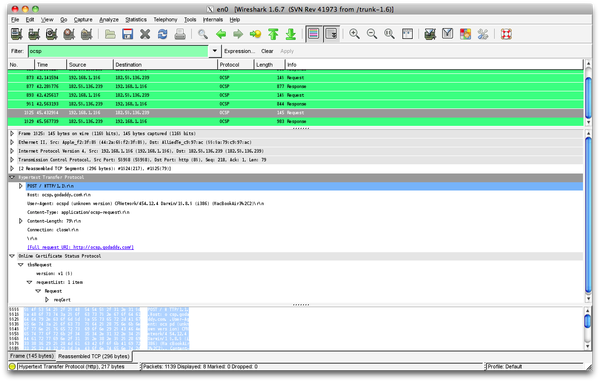The width and height of the screenshot is (600, 382).
Task: Toggle auto scroll during live capture
Action: (x=331, y=34)
